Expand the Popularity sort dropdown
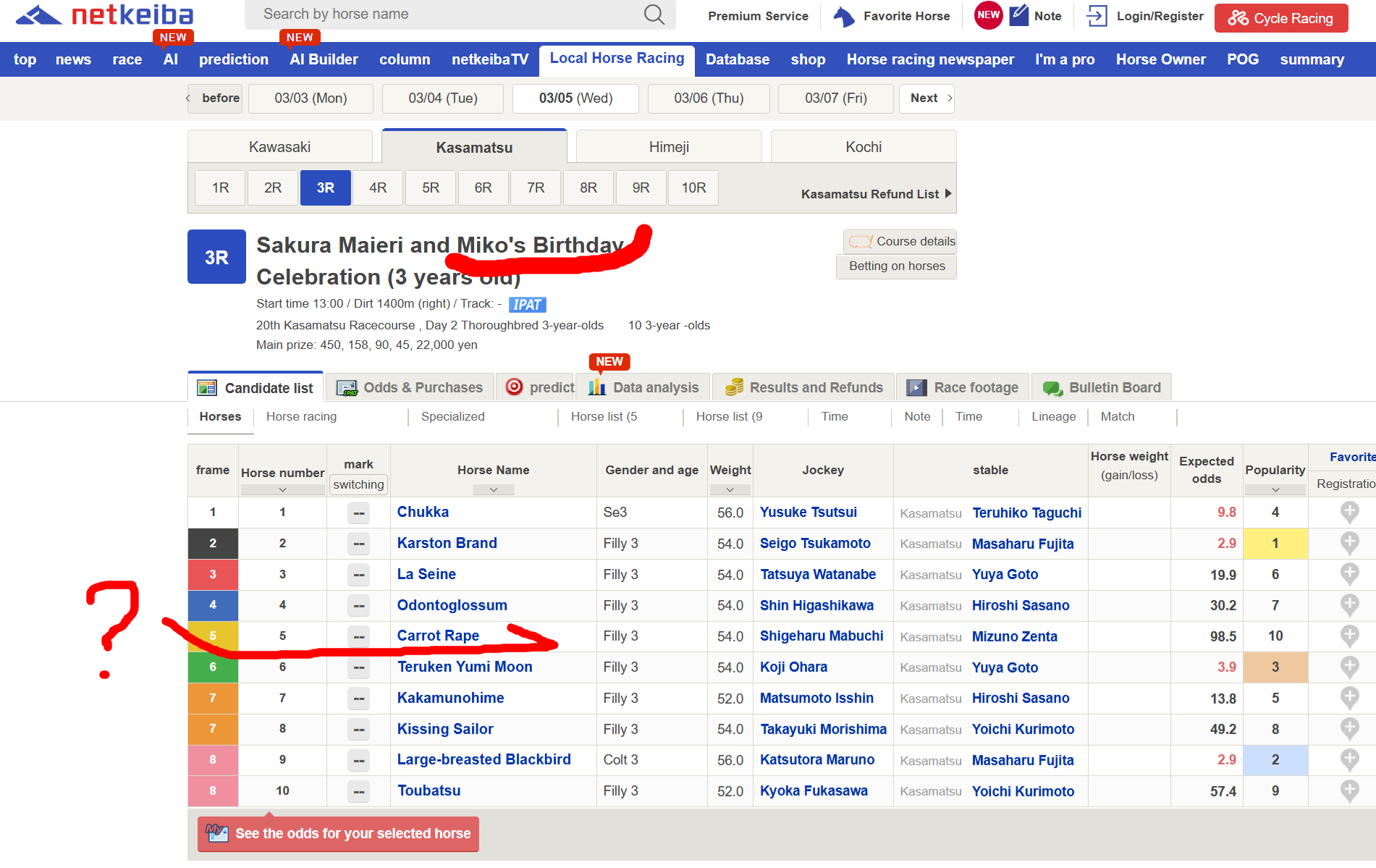 [1275, 490]
